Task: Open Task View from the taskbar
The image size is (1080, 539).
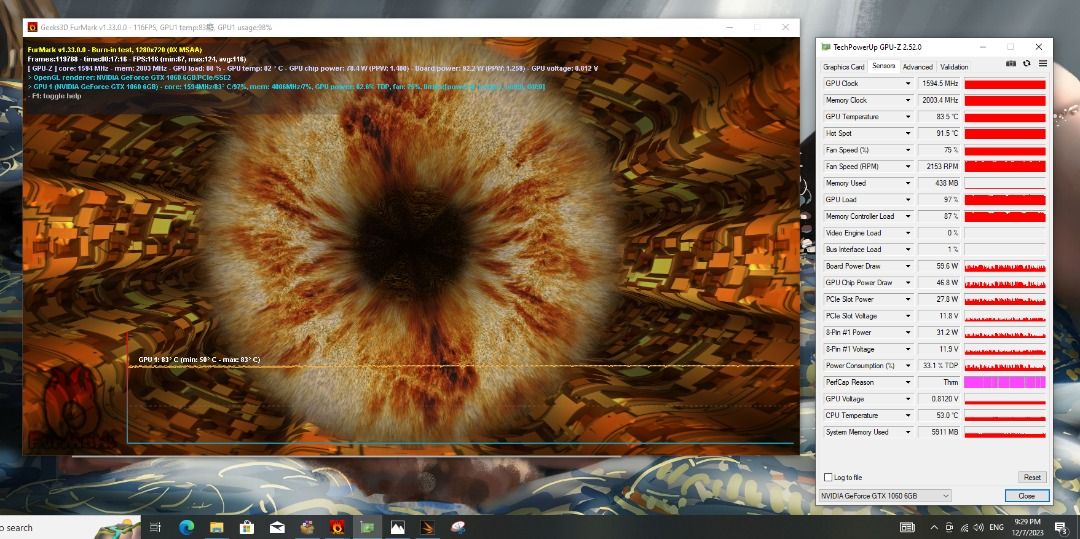Action: click(x=156, y=527)
